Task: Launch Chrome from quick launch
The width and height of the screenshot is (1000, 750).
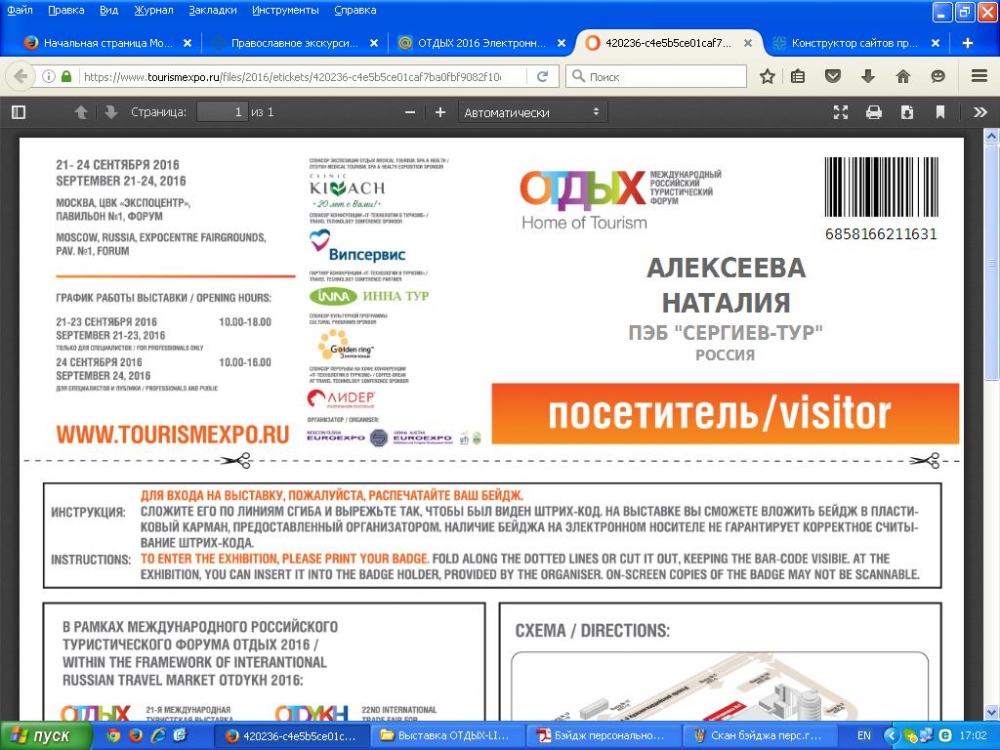Action: 113,736
